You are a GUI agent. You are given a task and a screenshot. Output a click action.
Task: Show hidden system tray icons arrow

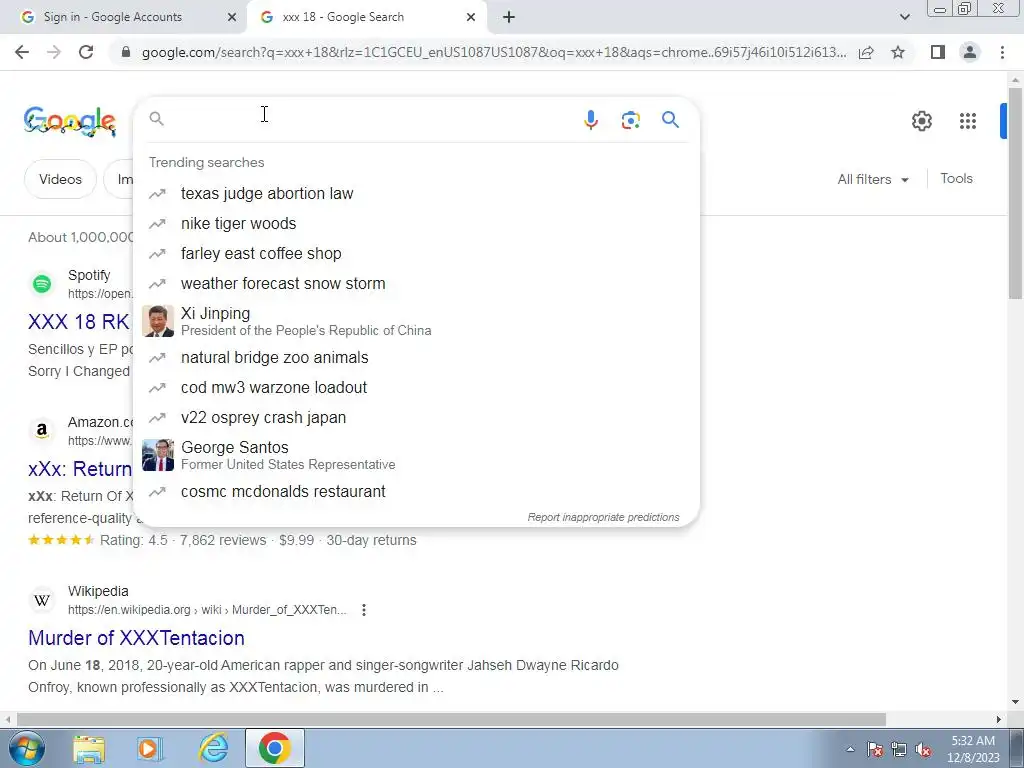[x=850, y=749]
